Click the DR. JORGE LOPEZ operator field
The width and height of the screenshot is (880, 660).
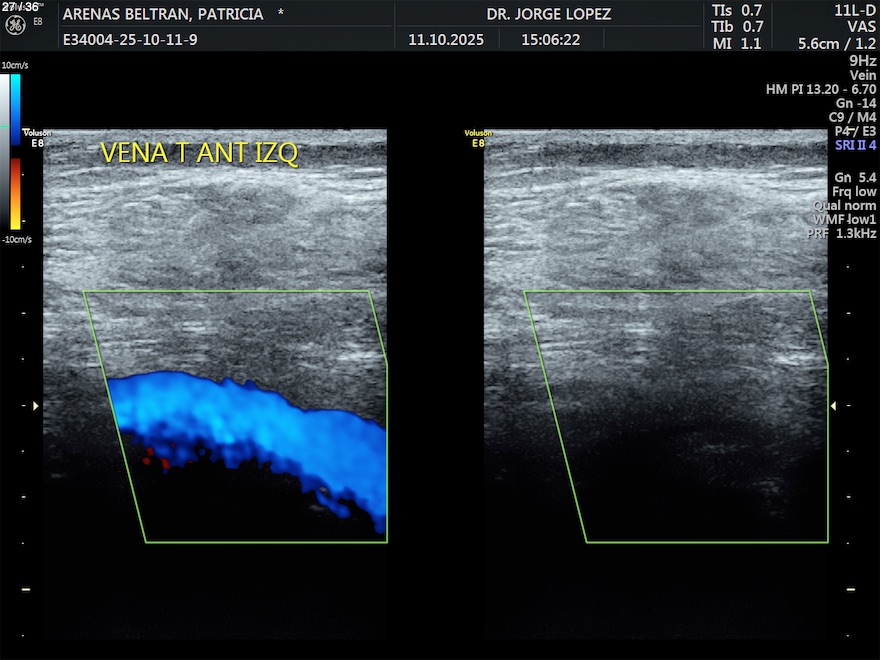[x=548, y=15]
